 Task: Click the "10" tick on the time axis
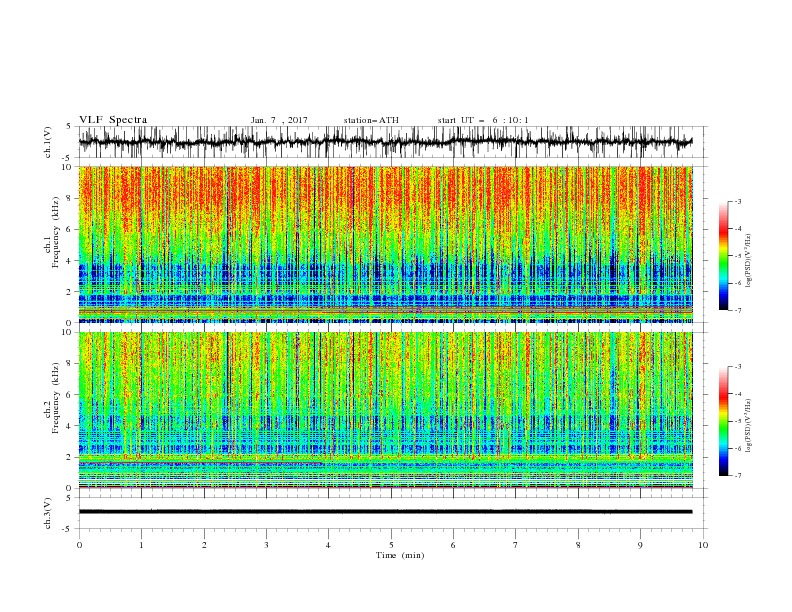pos(703,545)
